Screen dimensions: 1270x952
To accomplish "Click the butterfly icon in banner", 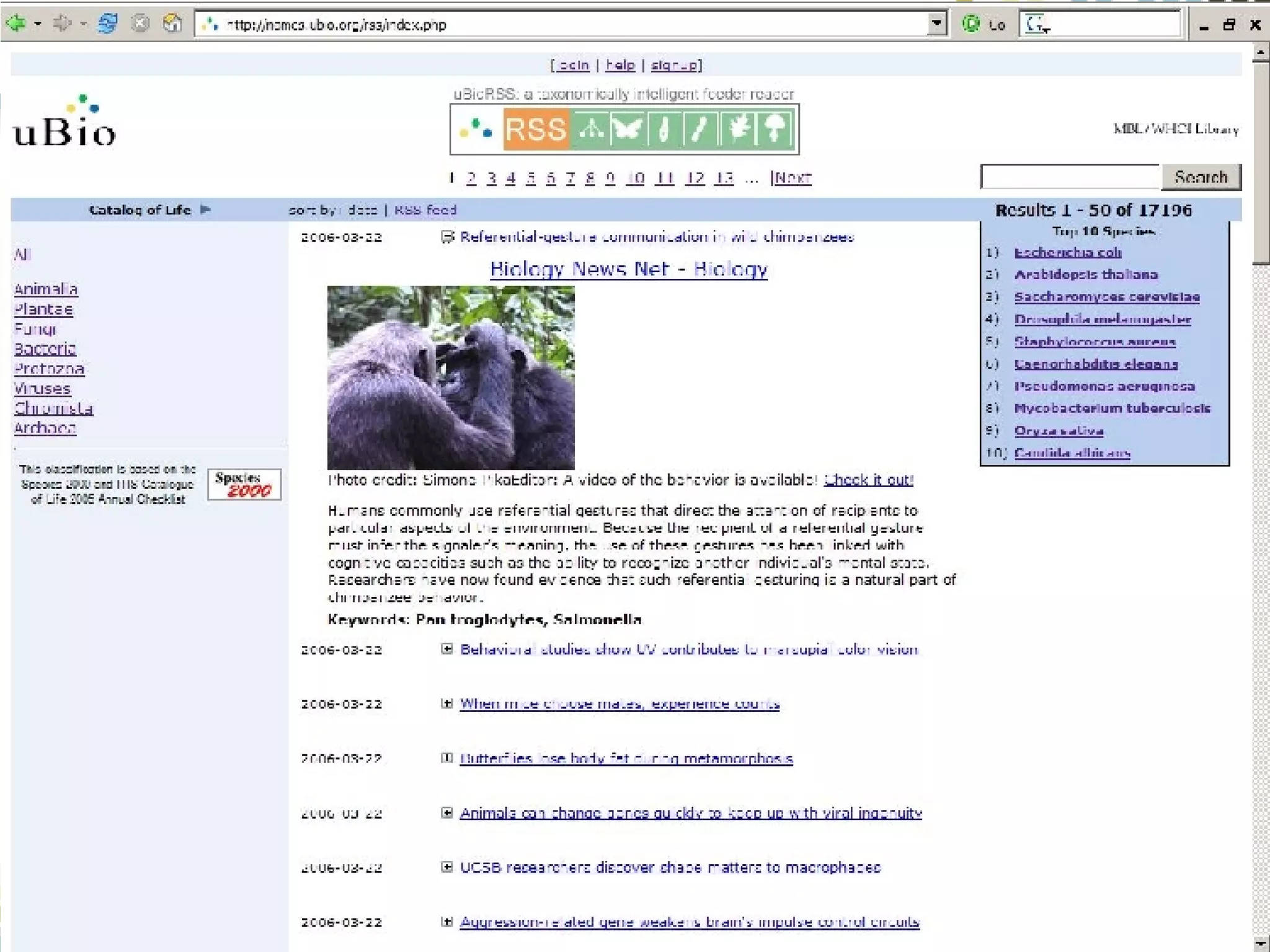I will coord(626,130).
